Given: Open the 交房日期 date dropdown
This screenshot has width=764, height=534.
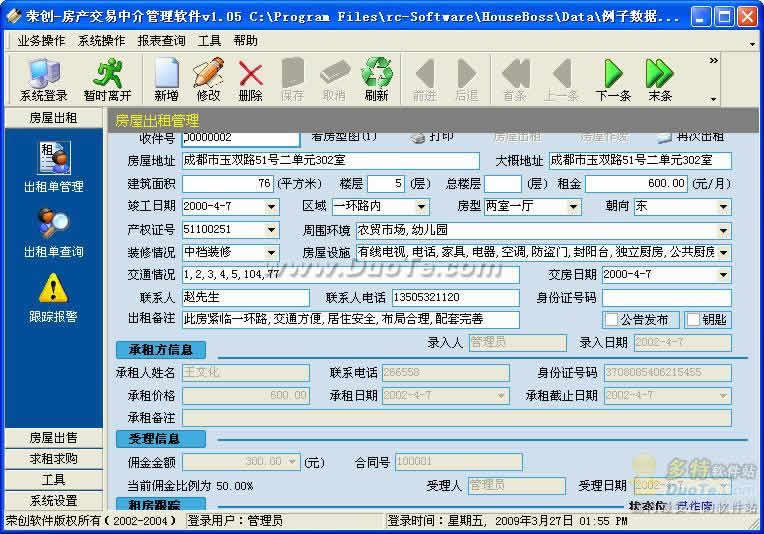Looking at the screenshot, I should (724, 275).
